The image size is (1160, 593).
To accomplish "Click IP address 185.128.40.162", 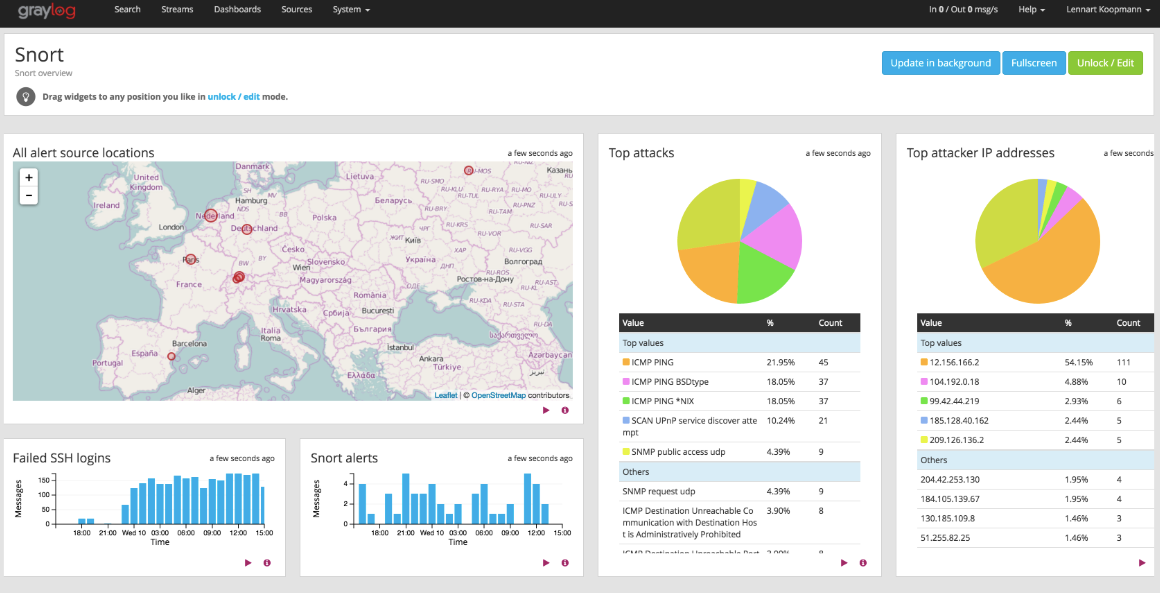I will (x=960, y=420).
